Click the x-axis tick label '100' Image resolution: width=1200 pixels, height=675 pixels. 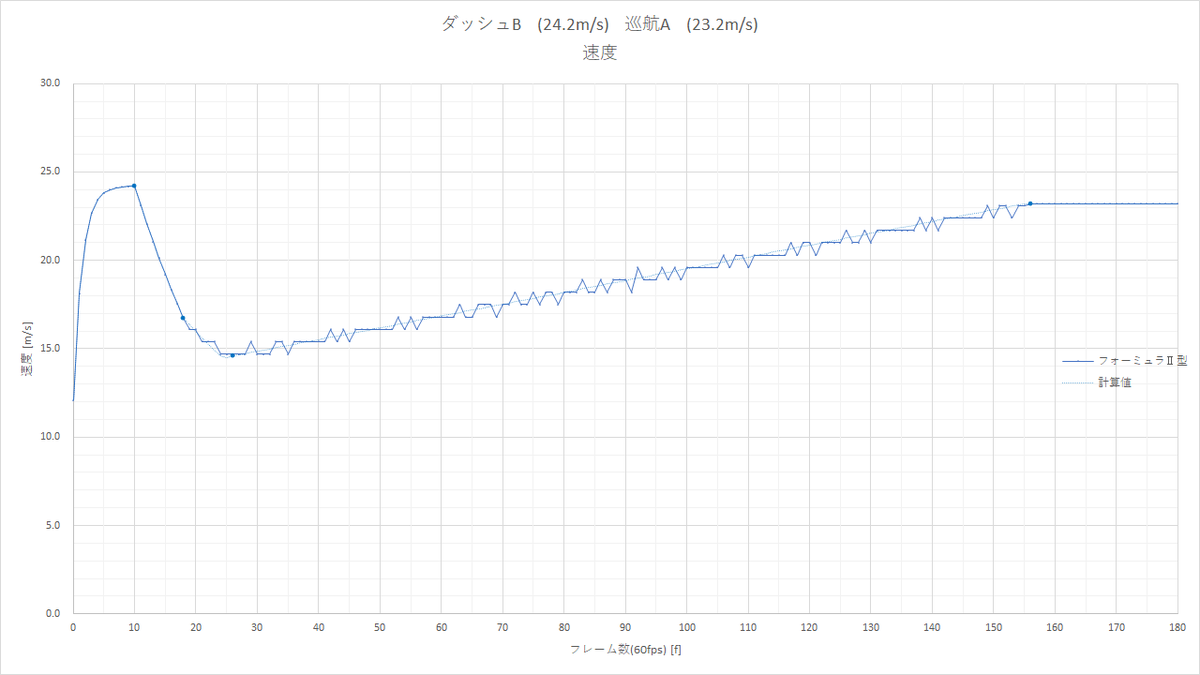tap(687, 628)
